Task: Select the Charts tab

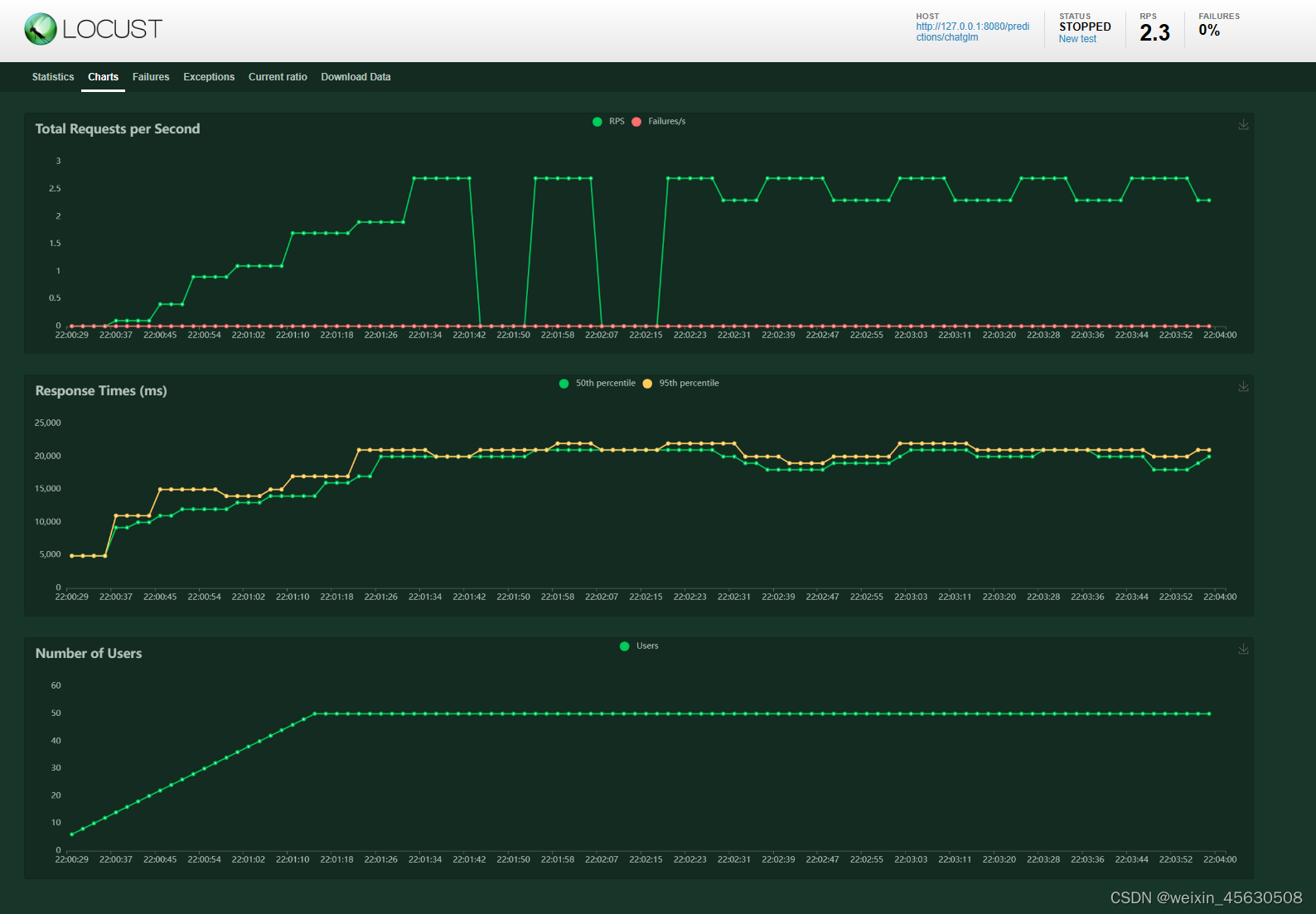Action: click(x=104, y=77)
